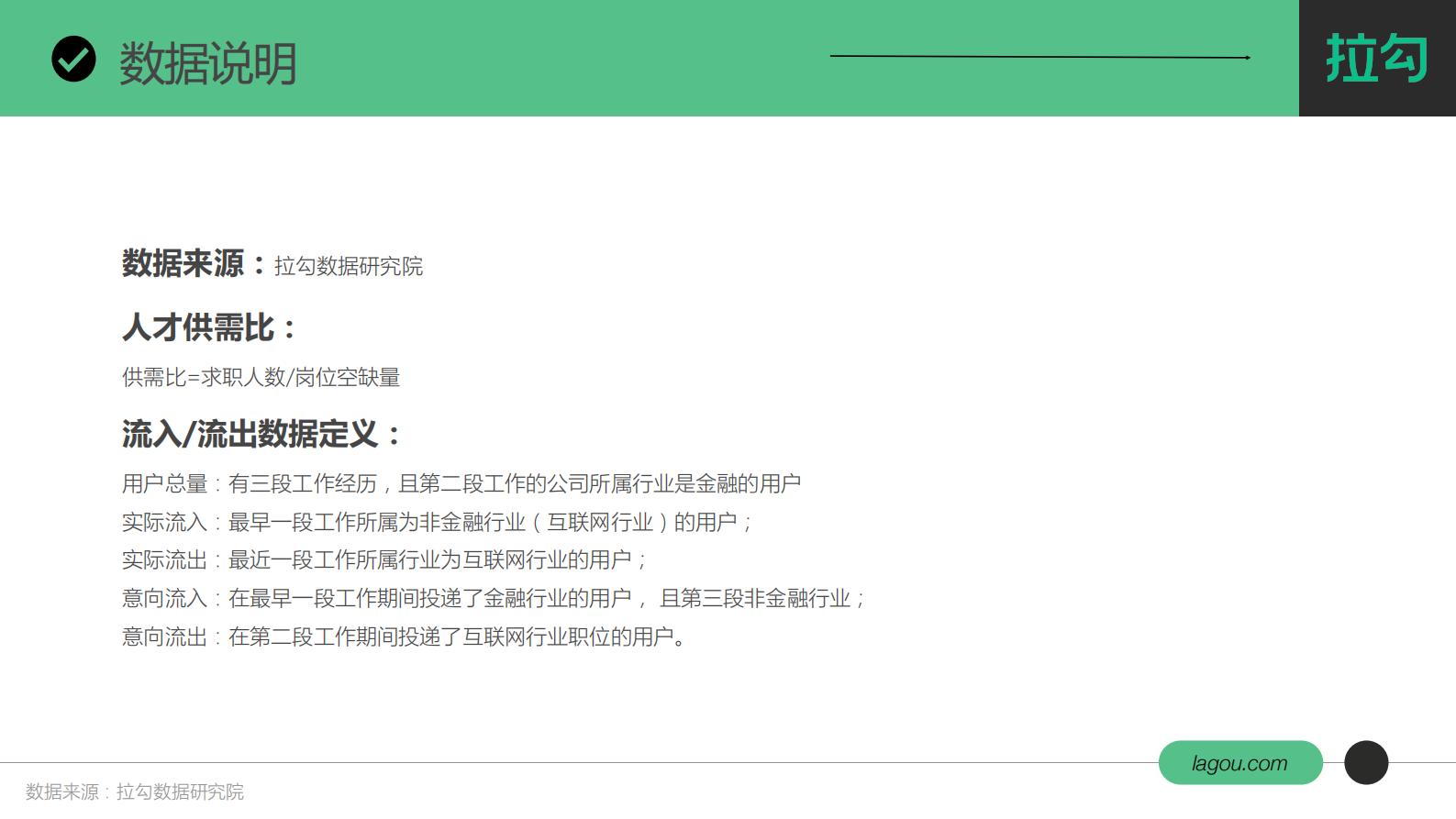
Task: Click the black checkmark icon in header
Action: point(73,60)
